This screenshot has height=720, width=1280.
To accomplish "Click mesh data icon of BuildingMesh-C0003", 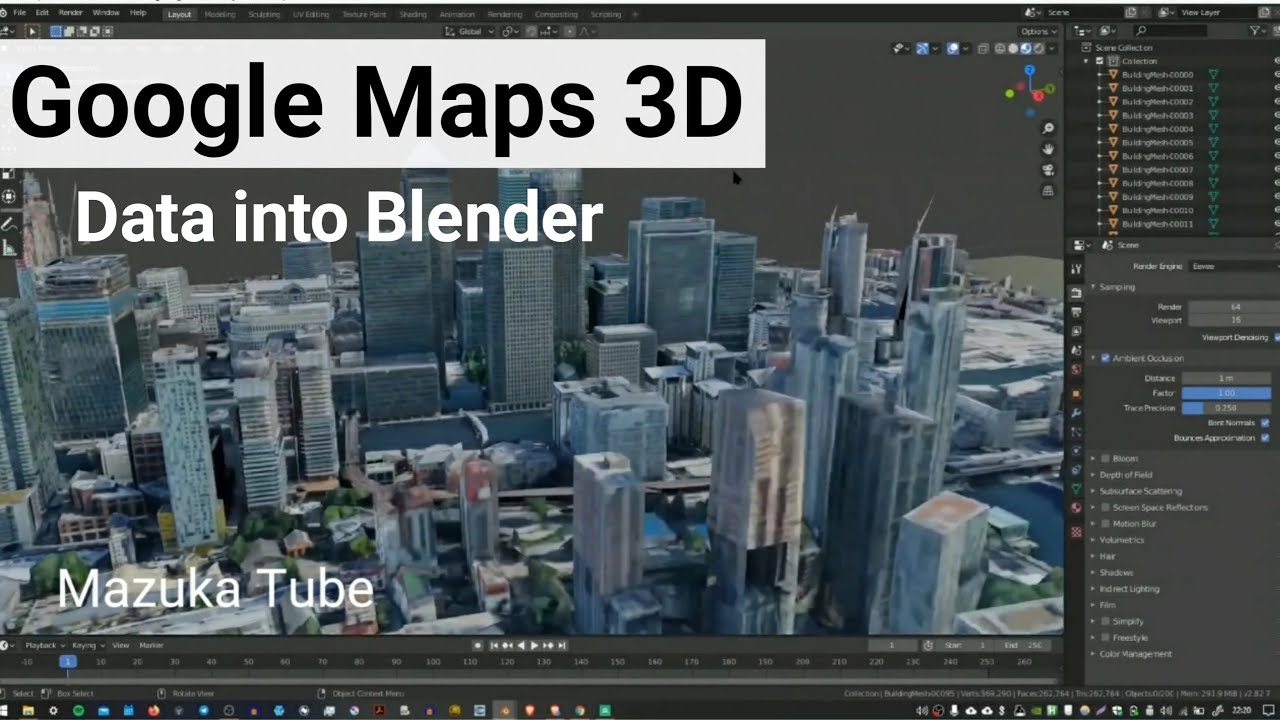I will click(x=1213, y=115).
